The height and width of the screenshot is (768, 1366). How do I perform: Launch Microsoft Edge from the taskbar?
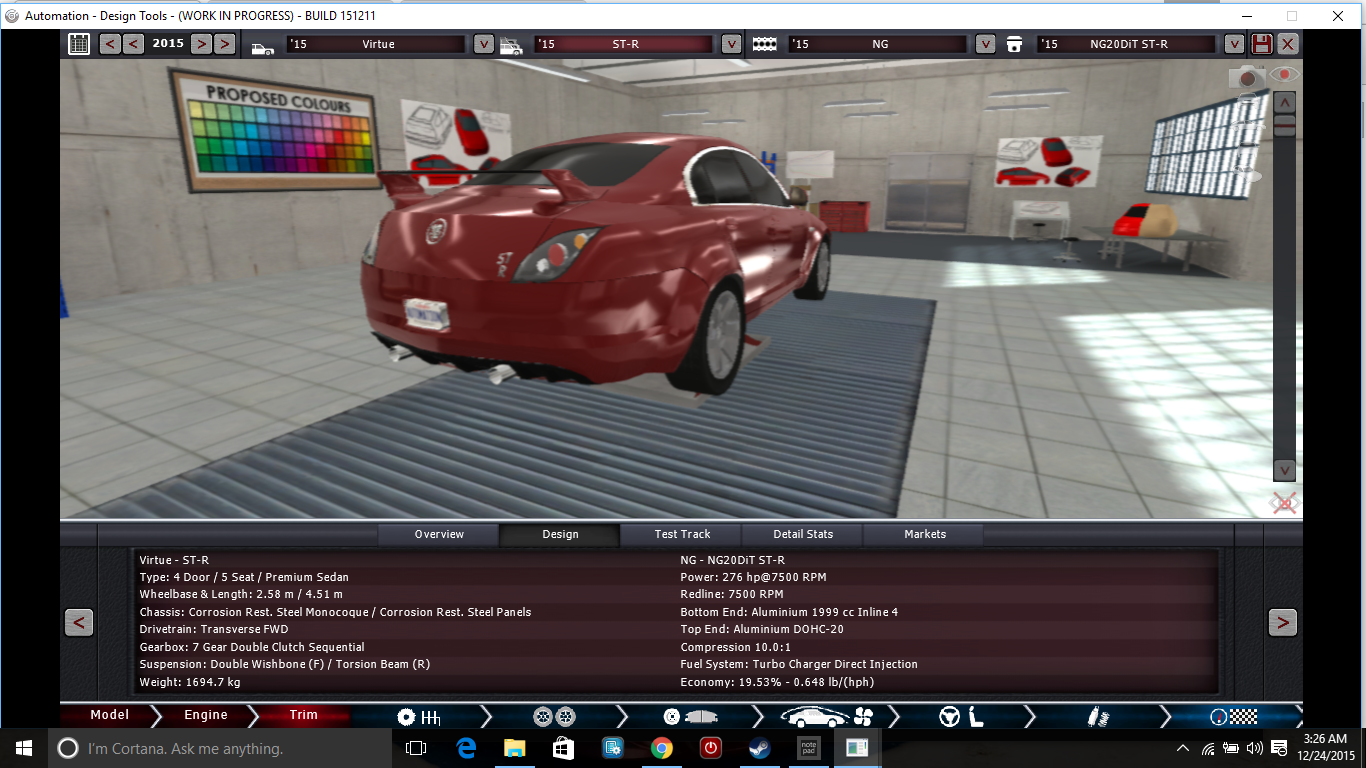pos(465,748)
